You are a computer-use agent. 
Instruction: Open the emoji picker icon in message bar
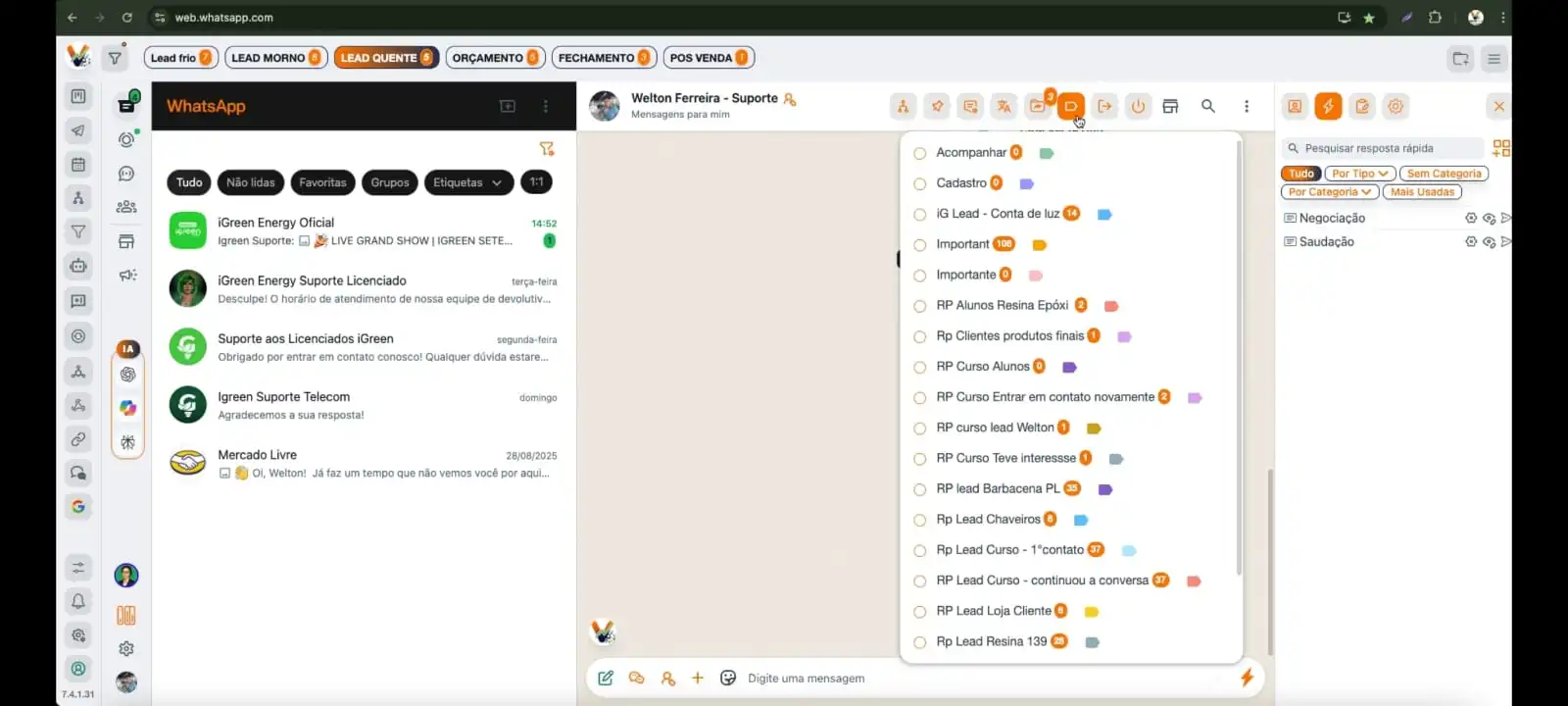coord(728,678)
